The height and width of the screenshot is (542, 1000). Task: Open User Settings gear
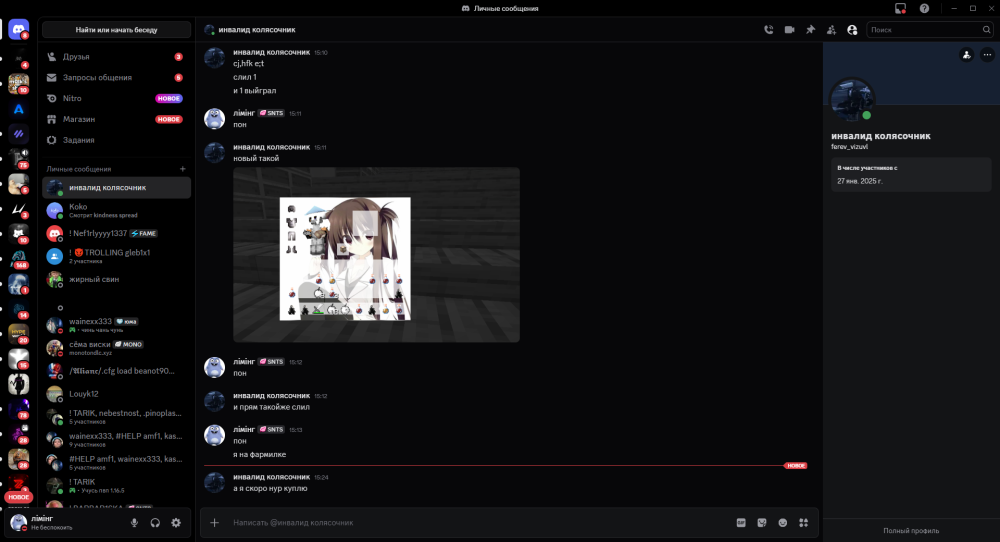pos(176,523)
